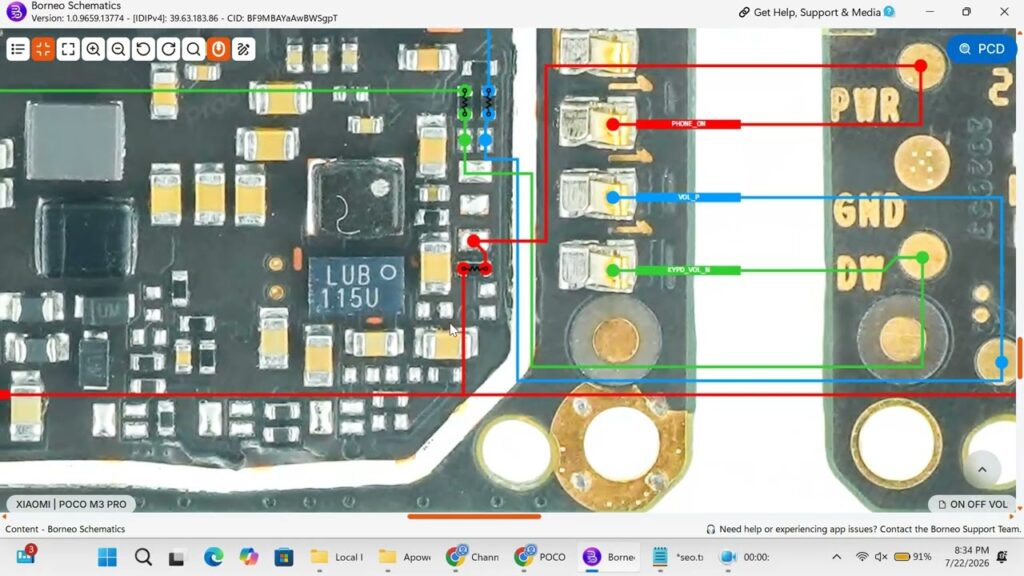Open the clock showing 8:34 PM
The height and width of the screenshot is (576, 1024).
[967, 556]
